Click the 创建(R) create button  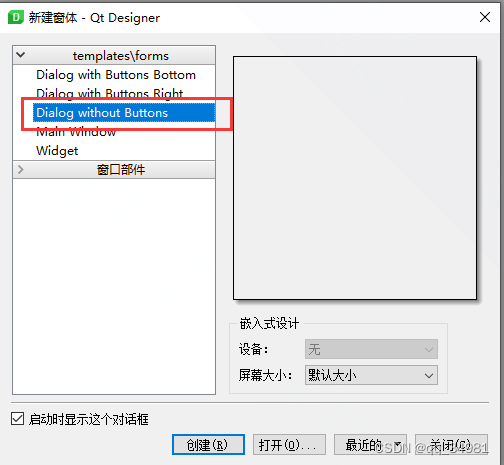coord(208,445)
